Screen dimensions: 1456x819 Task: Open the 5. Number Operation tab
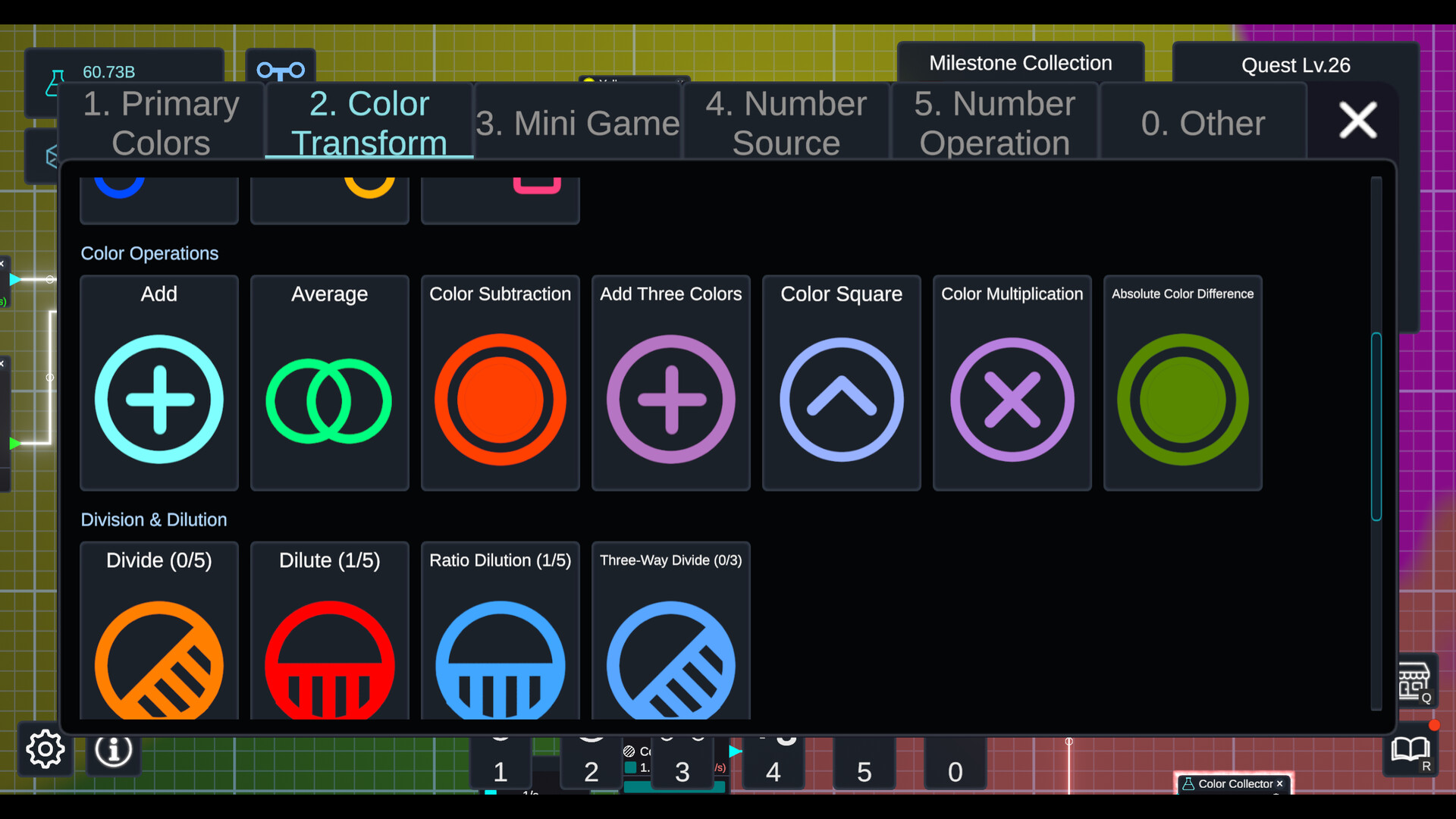click(995, 122)
